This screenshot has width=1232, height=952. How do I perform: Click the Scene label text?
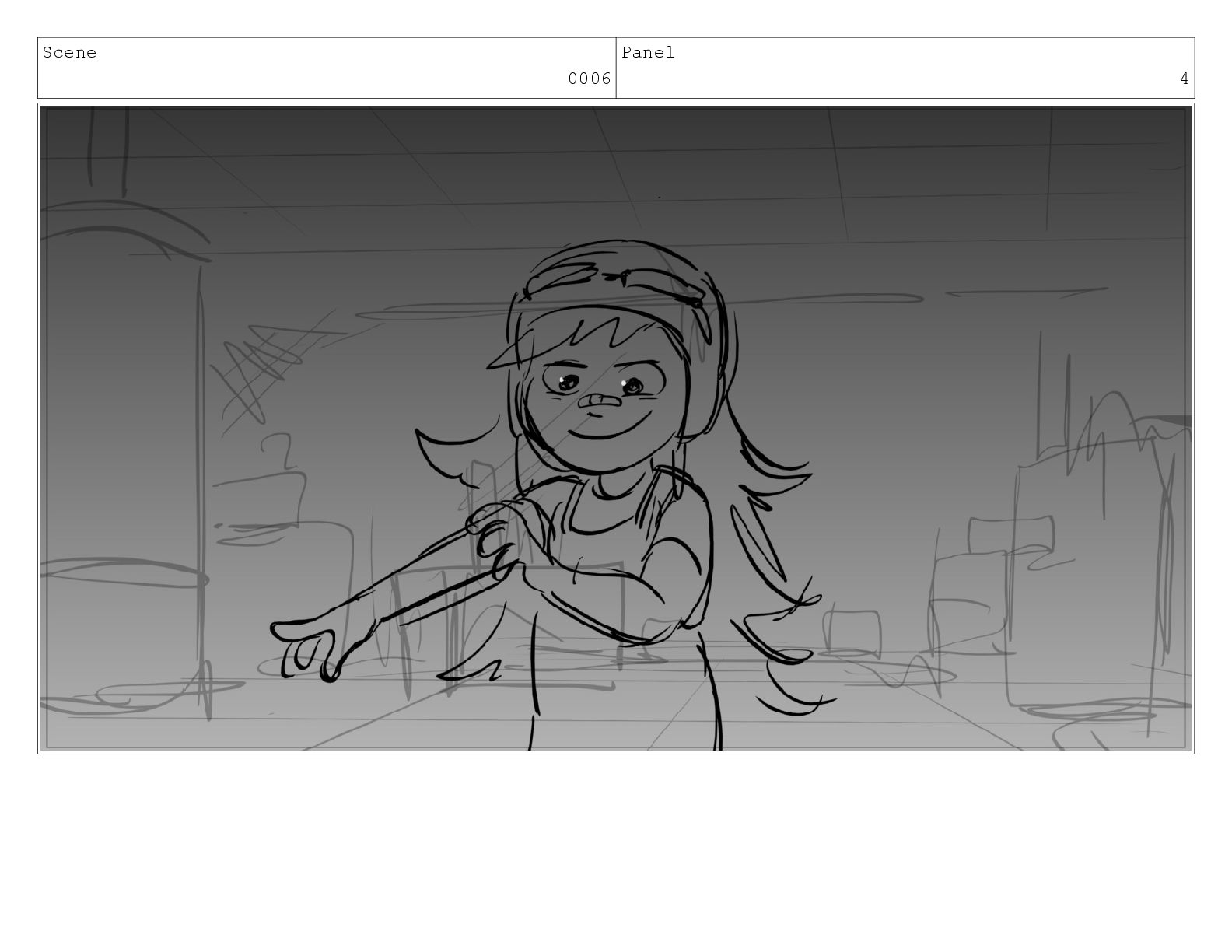click(69, 53)
